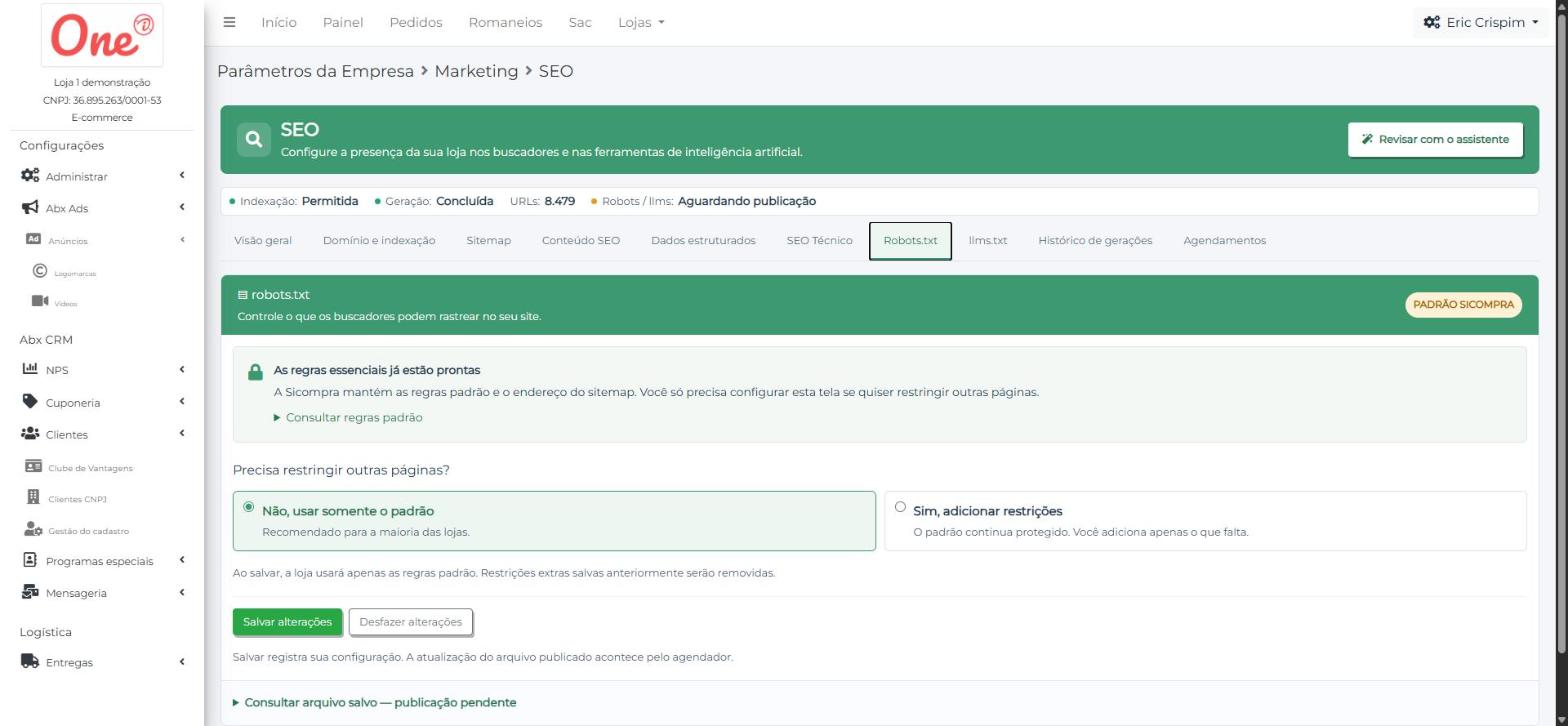Viewport: 1568px width, 726px height.
Task: Click the Abx Ads megaphone icon
Action: tap(30, 208)
